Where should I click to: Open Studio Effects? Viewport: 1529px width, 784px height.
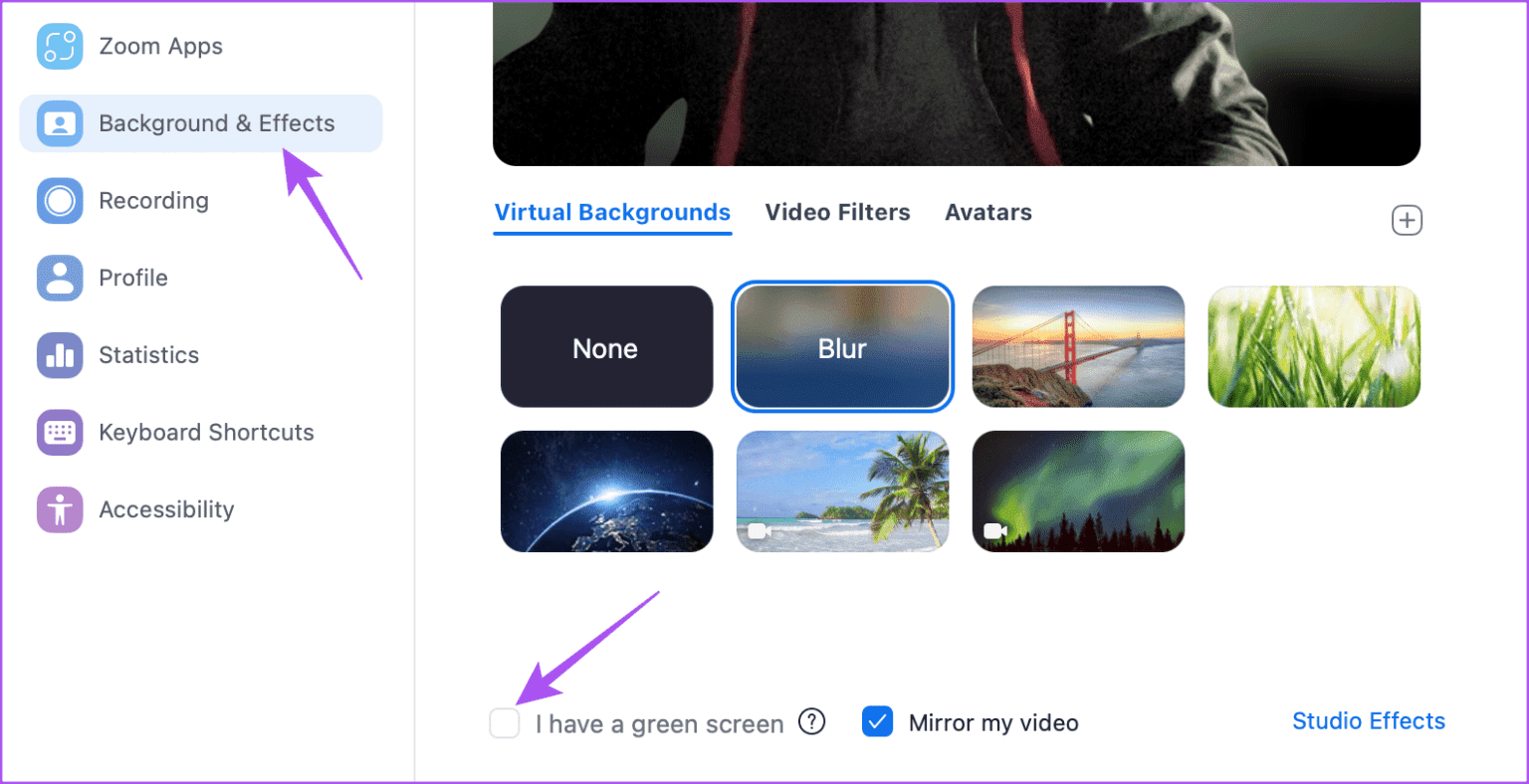pos(1369,721)
